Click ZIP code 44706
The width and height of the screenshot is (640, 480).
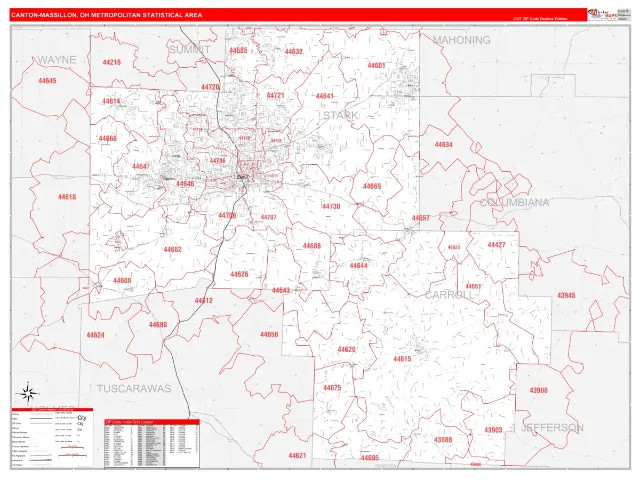click(x=227, y=216)
